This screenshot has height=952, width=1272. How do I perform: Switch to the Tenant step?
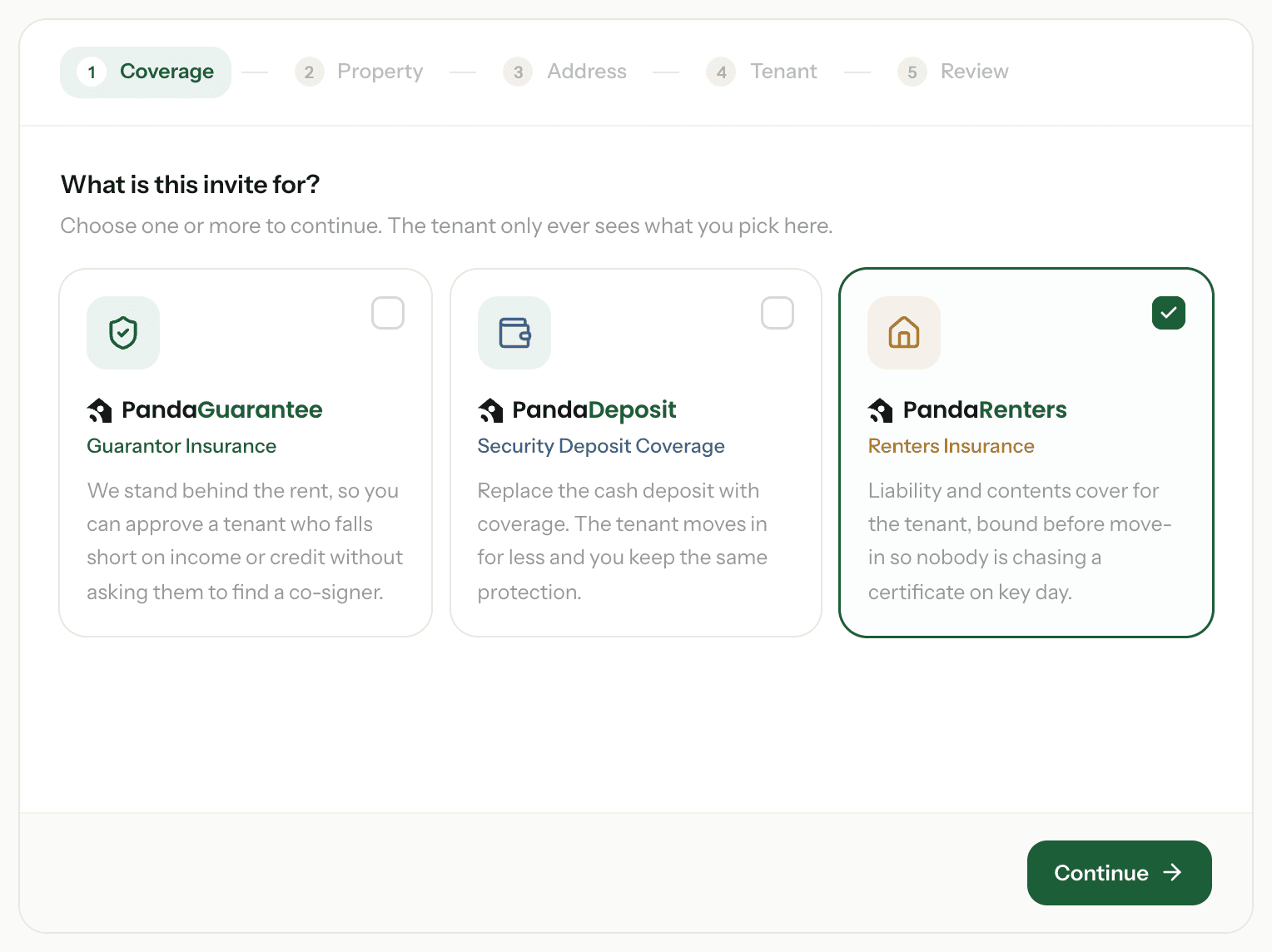click(762, 72)
